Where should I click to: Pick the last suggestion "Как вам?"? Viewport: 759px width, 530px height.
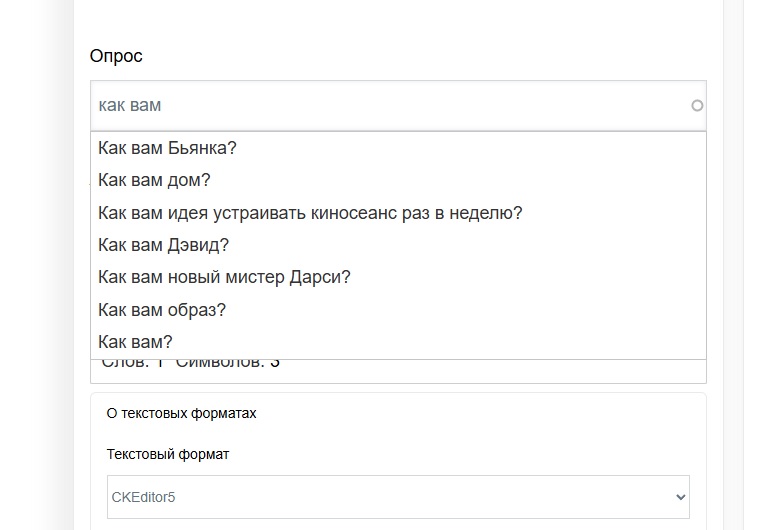135,342
